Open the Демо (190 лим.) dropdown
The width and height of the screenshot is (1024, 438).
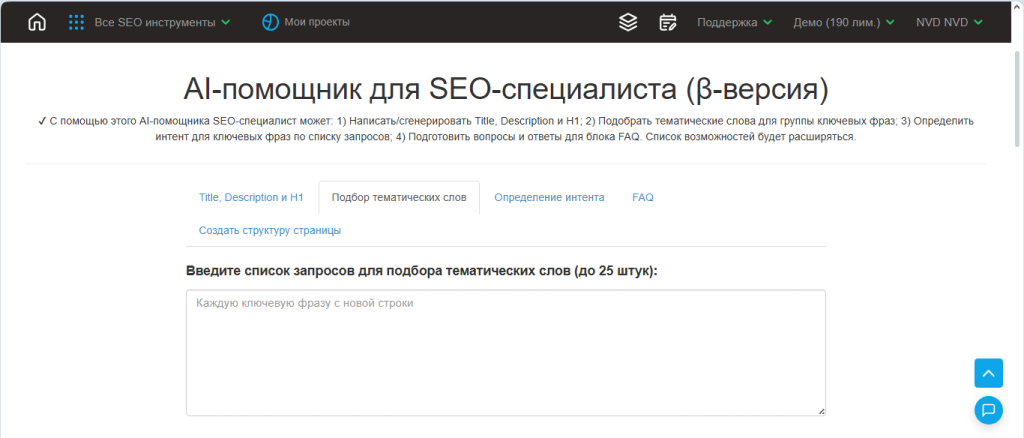point(843,22)
